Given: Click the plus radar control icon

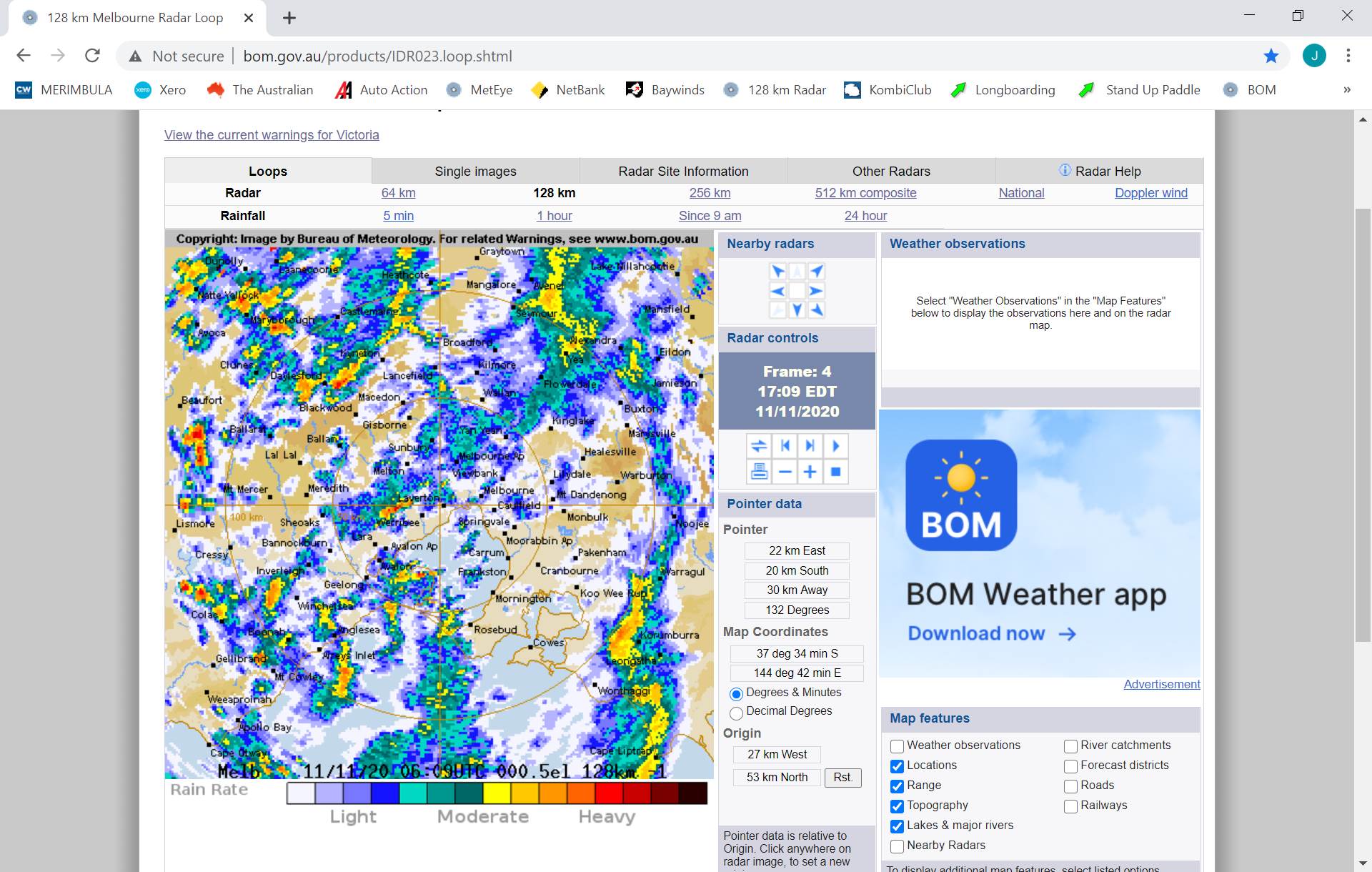Looking at the screenshot, I should click(810, 472).
